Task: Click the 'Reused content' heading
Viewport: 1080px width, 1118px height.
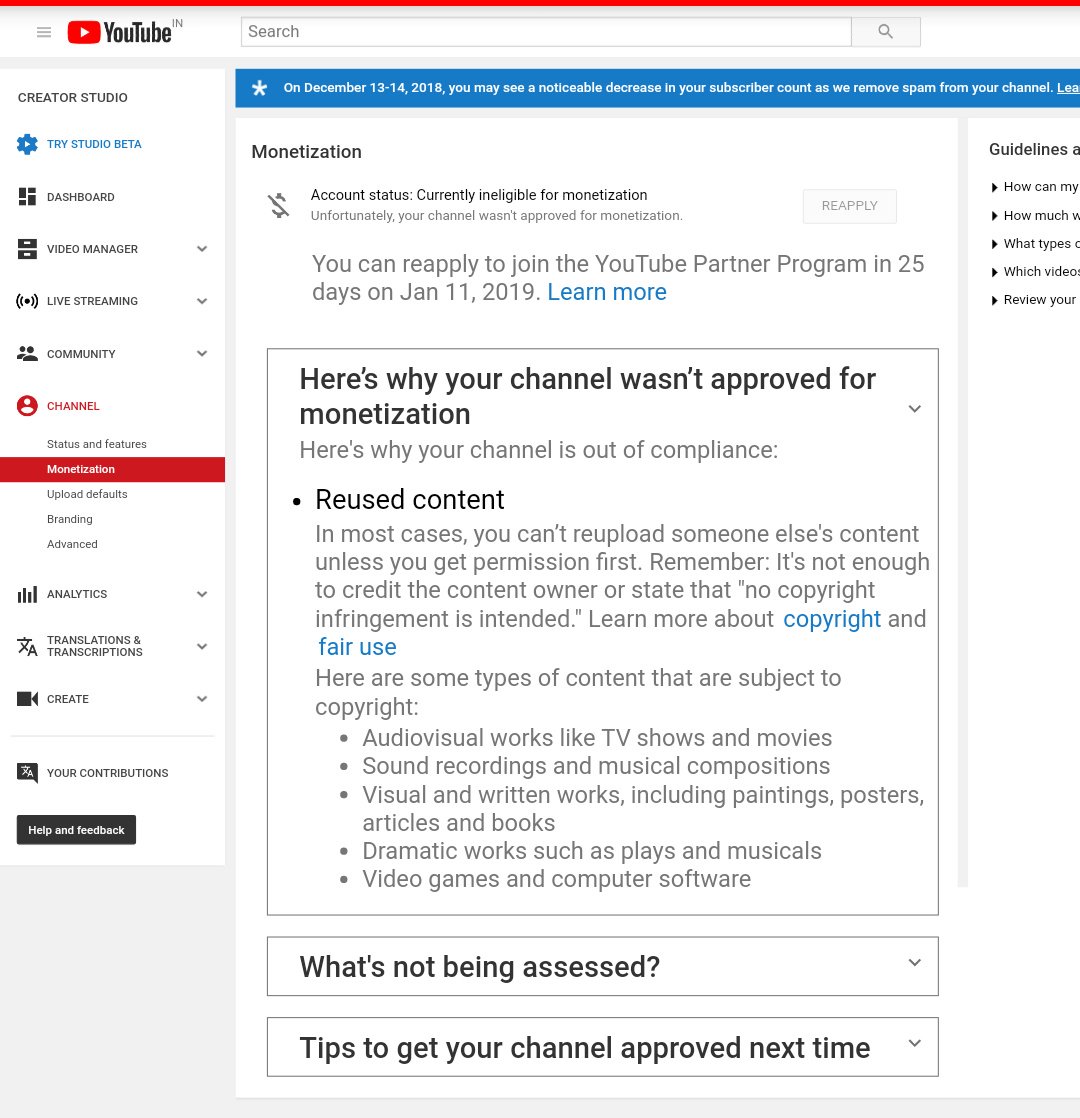Action: [x=410, y=500]
